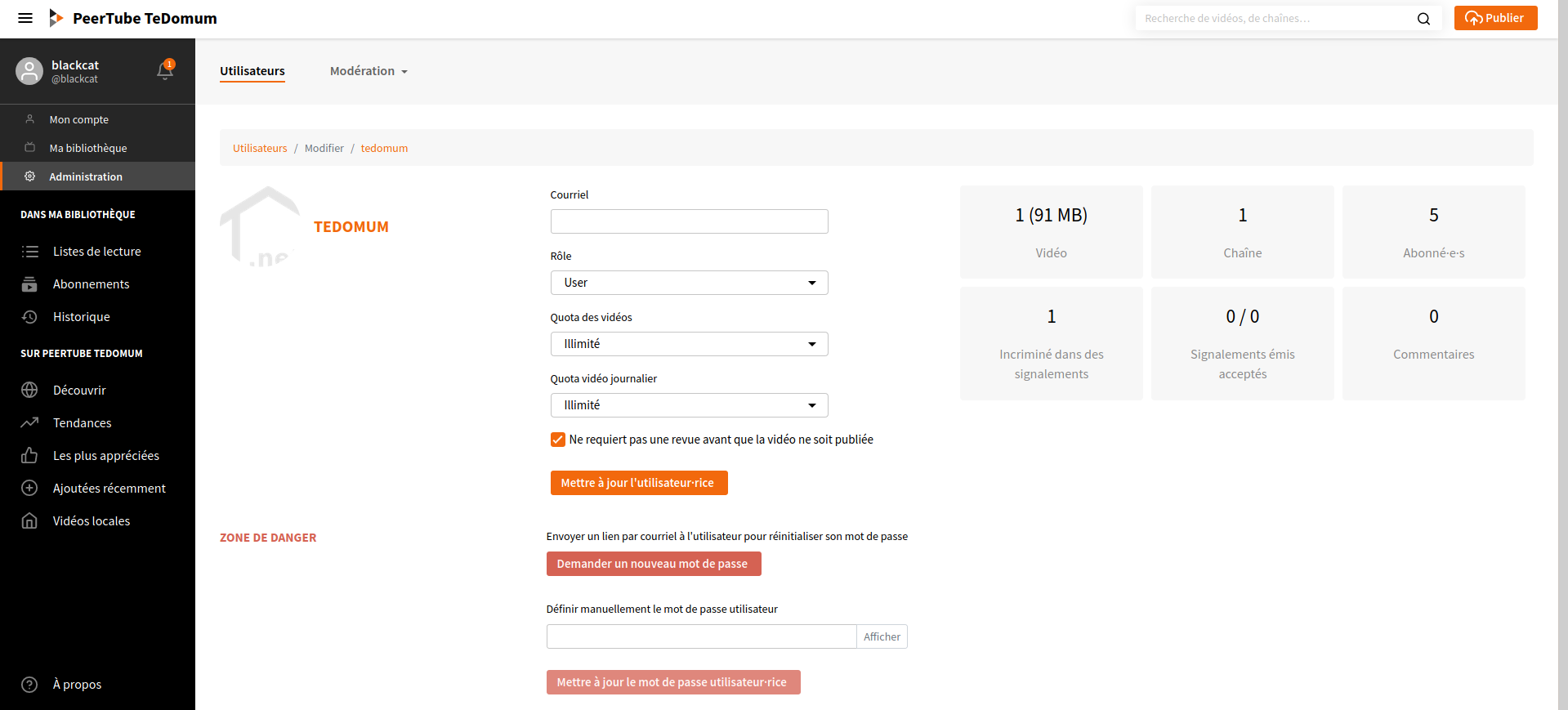Image resolution: width=1568 pixels, height=710 pixels.
Task: Click the thumbs-up Les plus appréciées icon
Action: click(x=29, y=456)
